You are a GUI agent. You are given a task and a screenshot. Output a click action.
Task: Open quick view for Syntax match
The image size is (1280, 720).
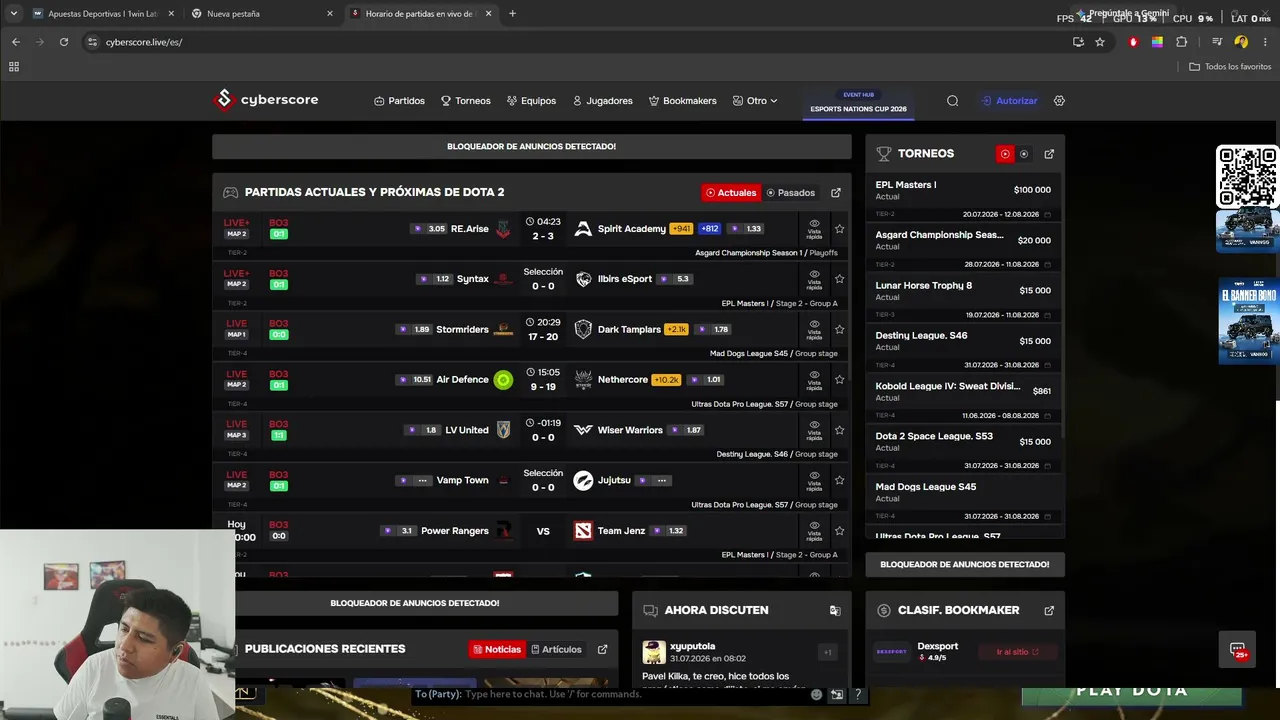814,279
